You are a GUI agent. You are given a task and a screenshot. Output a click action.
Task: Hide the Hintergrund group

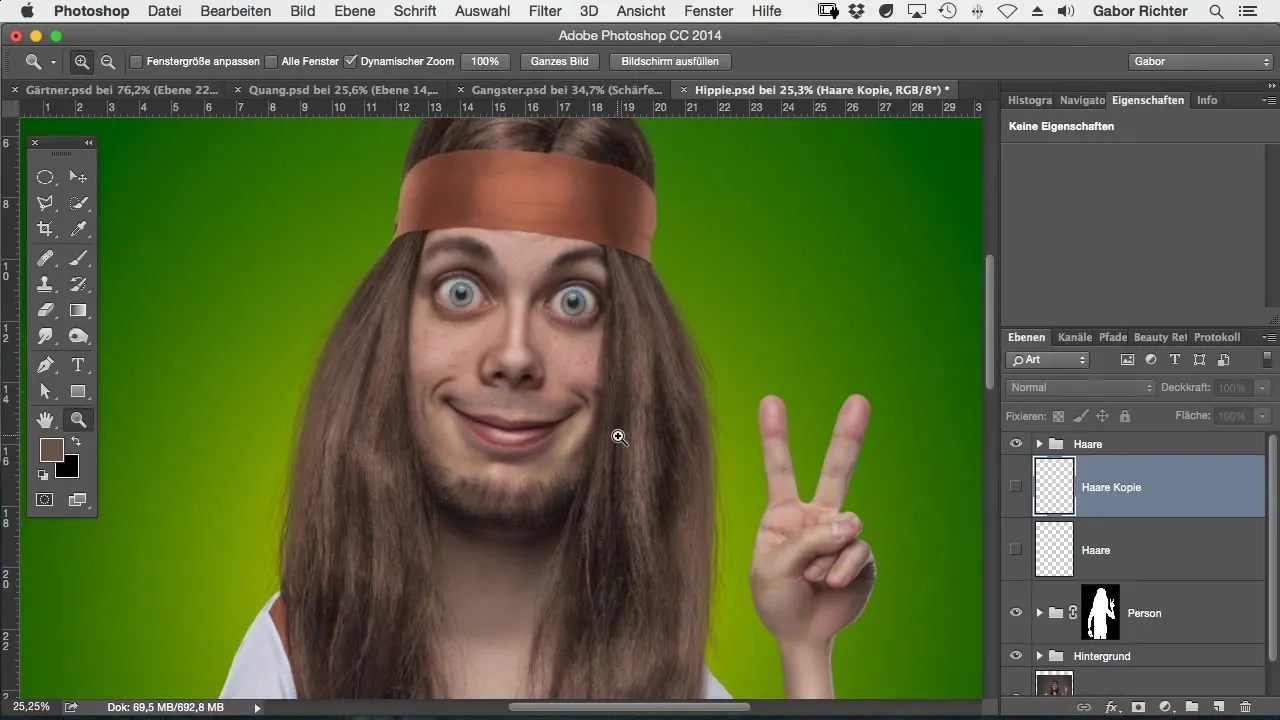coord(1016,656)
